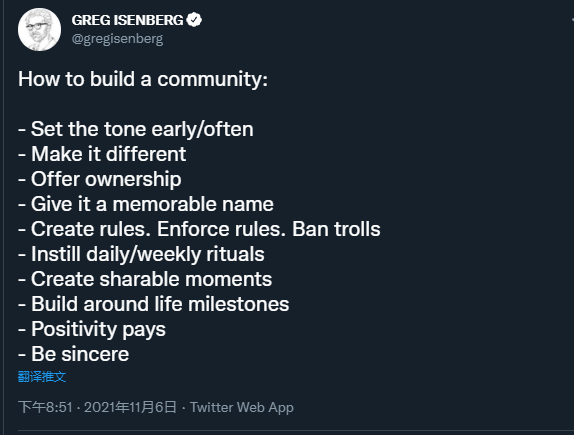
Task: Click the 2021年11月6日 date
Action: coord(130,407)
